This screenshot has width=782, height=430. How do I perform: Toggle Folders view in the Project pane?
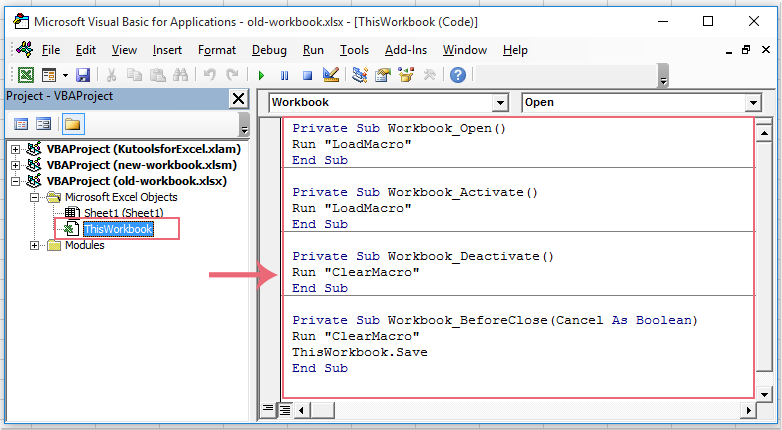(73, 124)
